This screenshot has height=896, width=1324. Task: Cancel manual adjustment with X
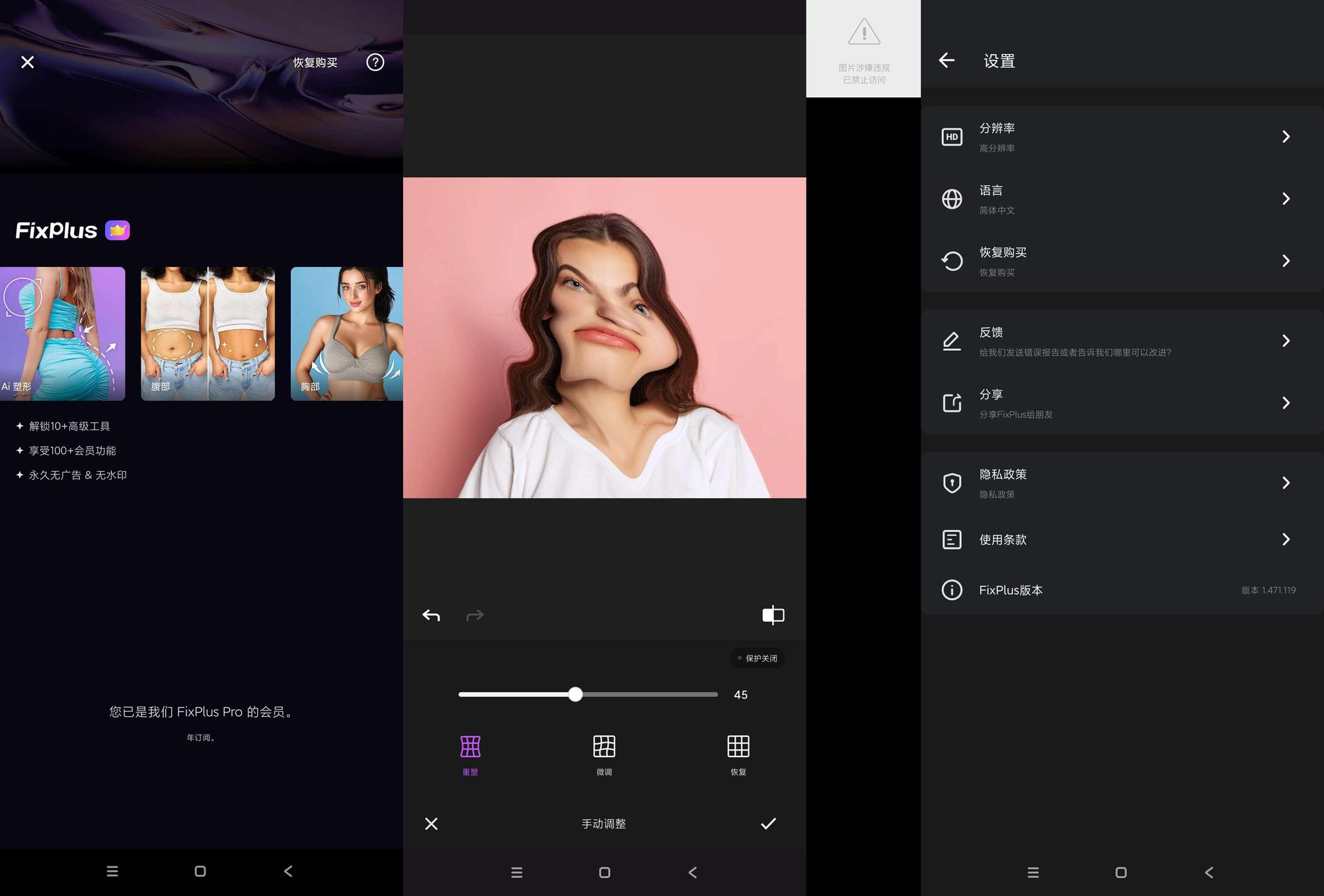tap(431, 823)
